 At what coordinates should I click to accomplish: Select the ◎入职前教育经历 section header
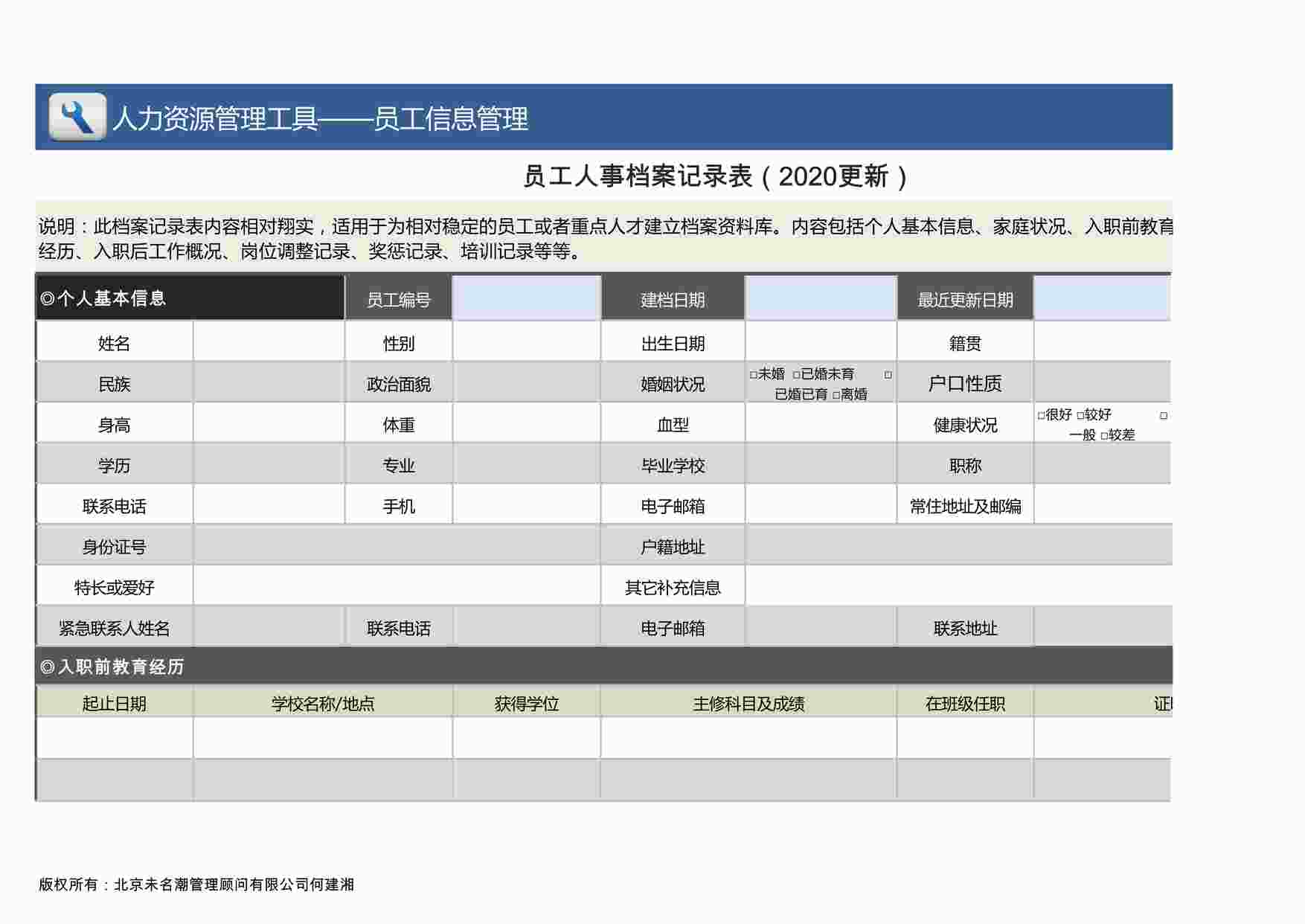[604, 666]
